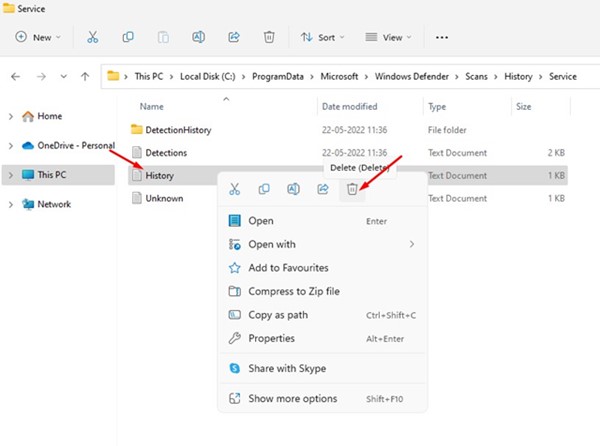Choose Add to Favourites
This screenshot has height=446, width=600.
(322, 268)
